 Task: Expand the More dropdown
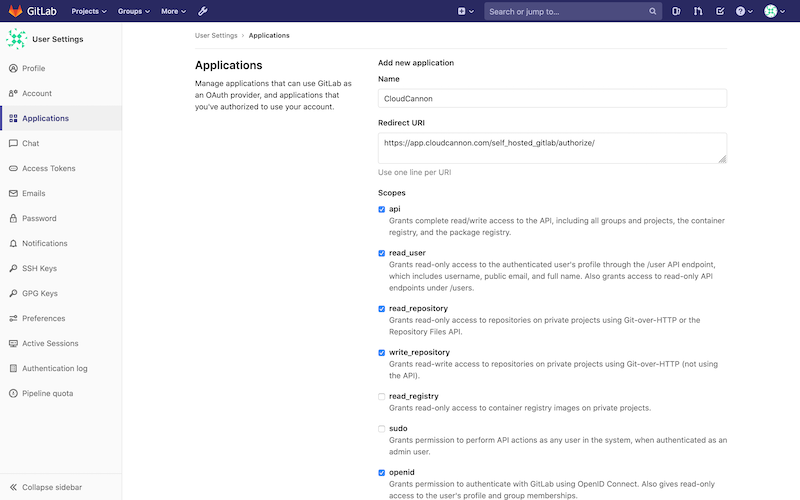coord(173,11)
